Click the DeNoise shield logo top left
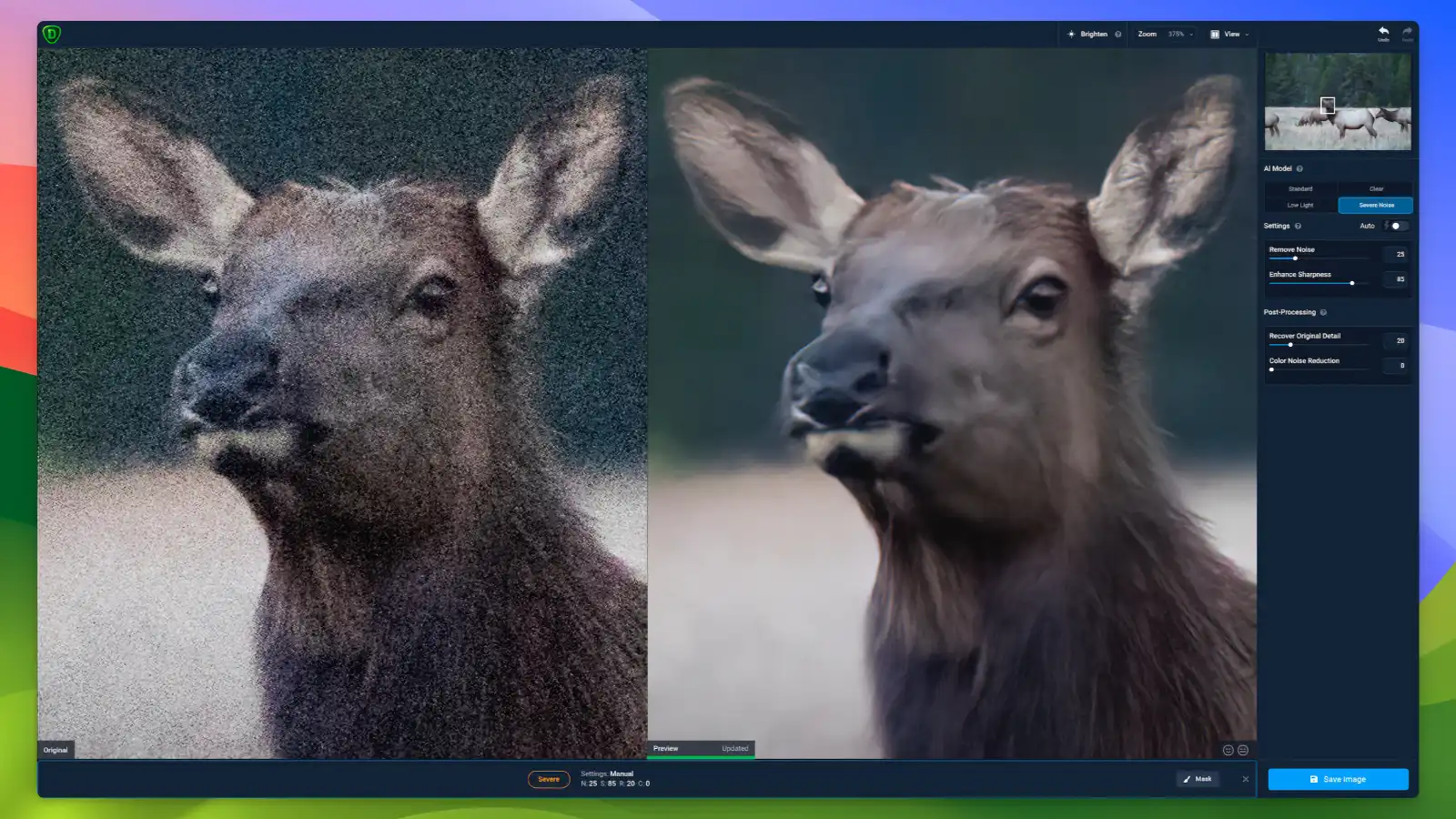This screenshot has width=1456, height=819. pos(53,33)
